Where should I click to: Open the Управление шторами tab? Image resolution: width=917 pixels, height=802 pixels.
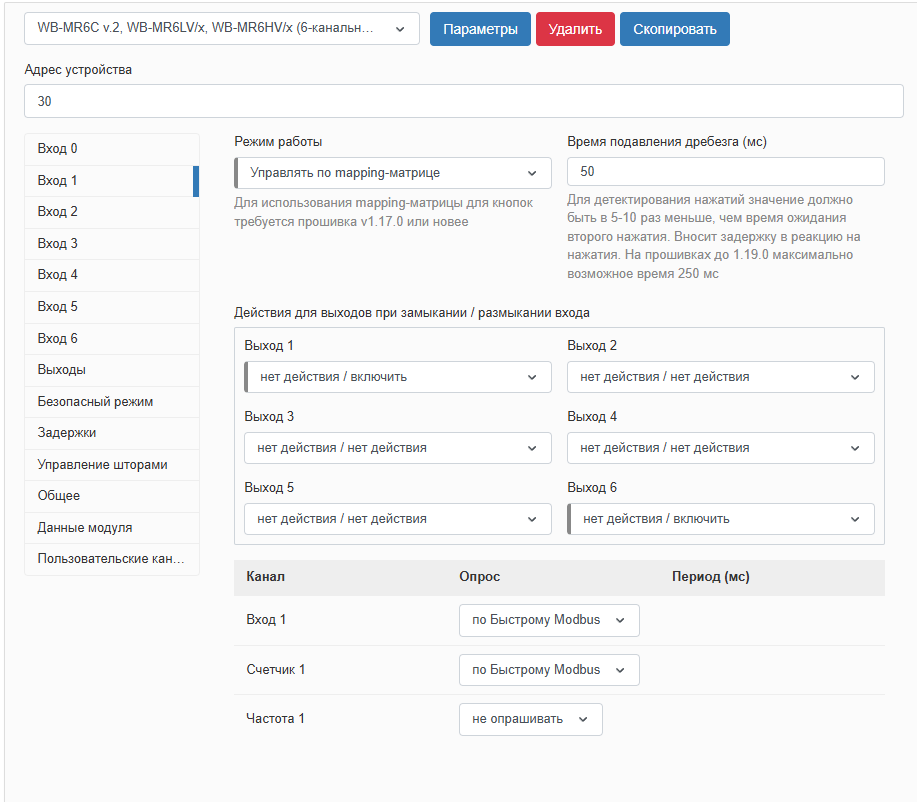click(111, 465)
